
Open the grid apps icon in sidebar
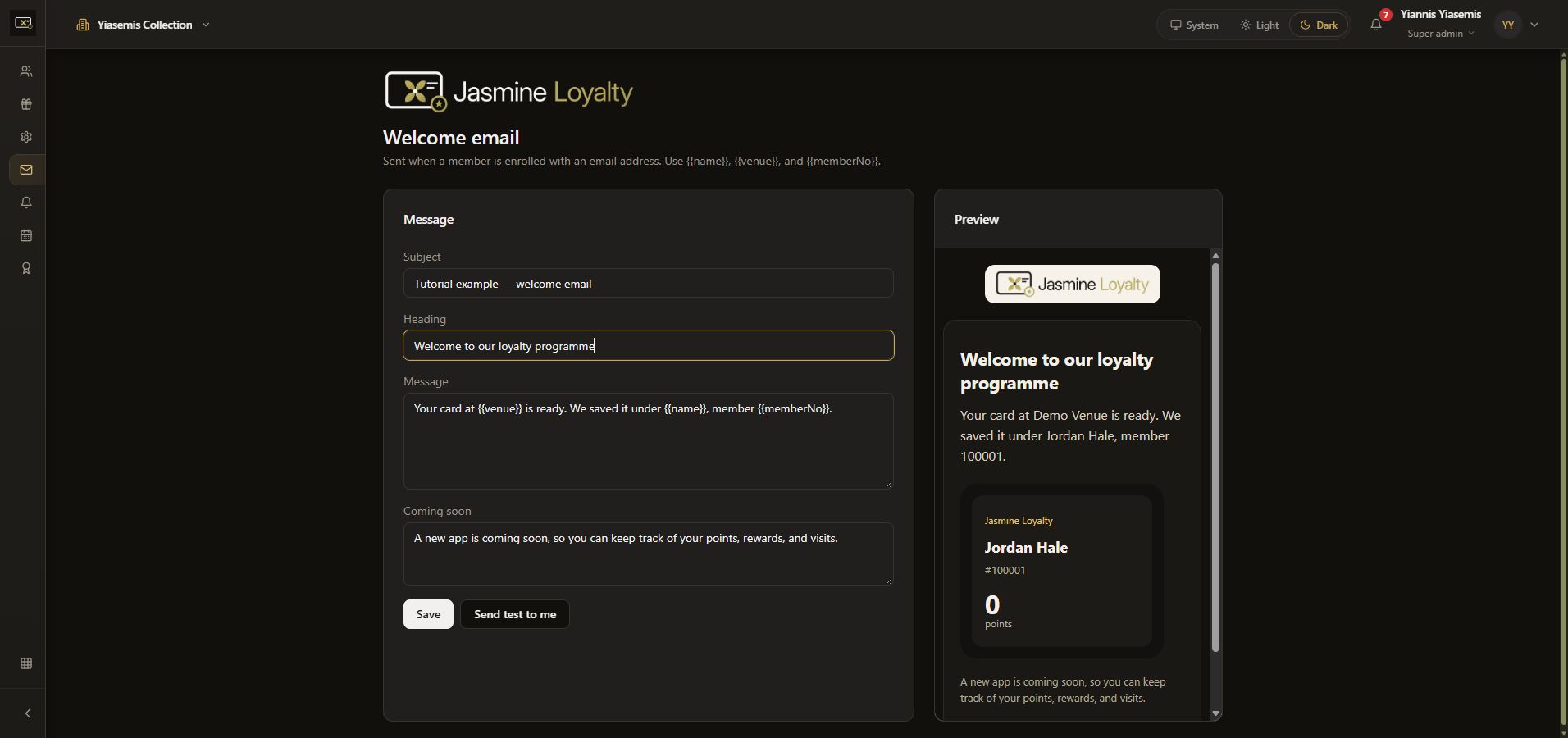point(26,663)
